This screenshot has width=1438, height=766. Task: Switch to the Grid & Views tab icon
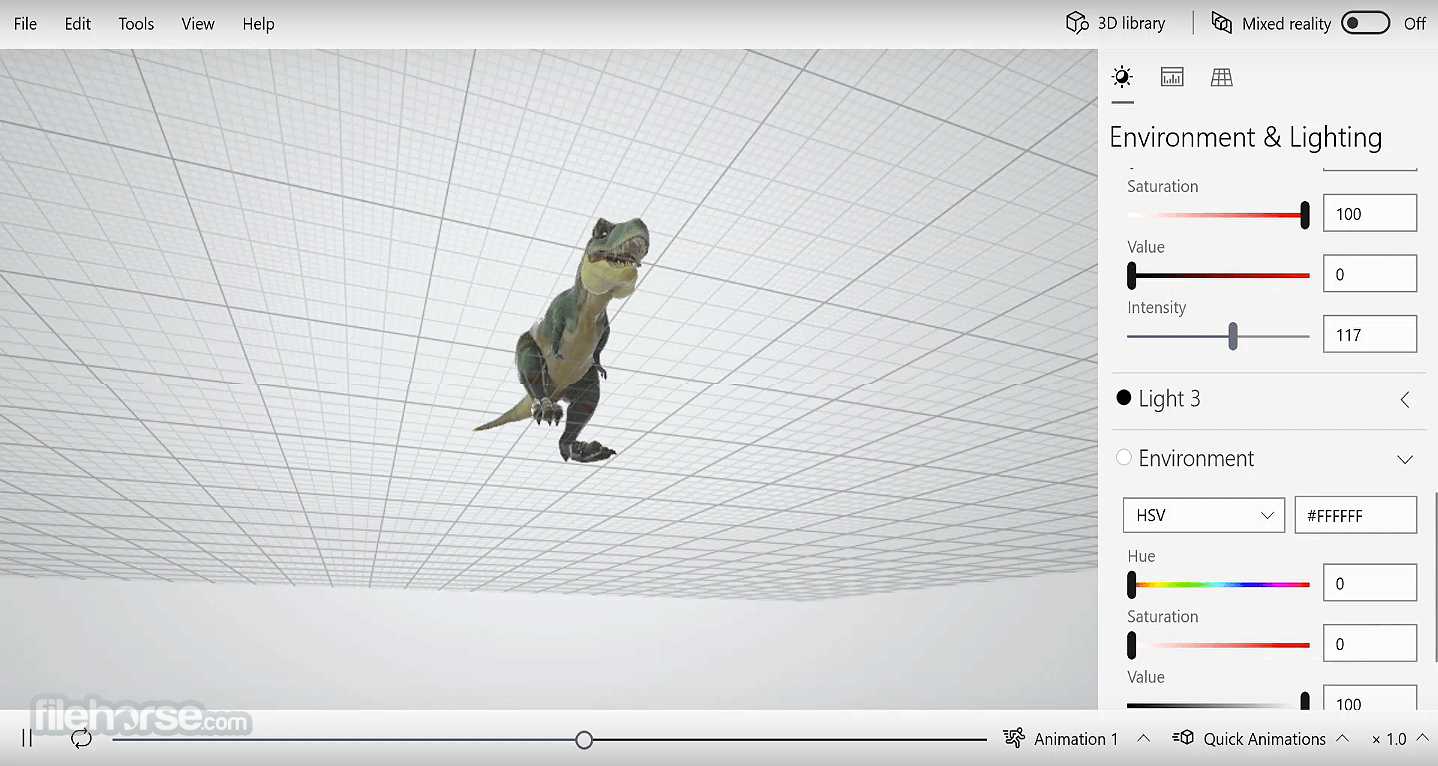1221,77
